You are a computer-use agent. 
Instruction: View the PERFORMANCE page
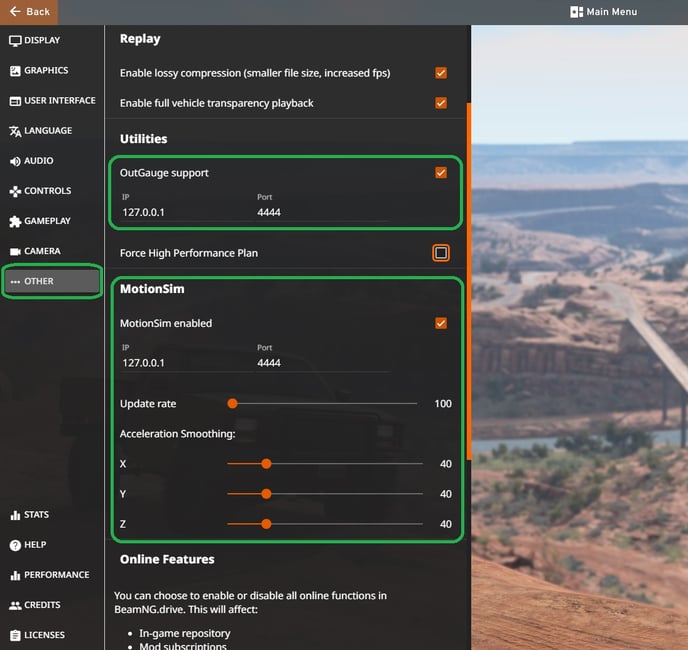click(x=52, y=575)
